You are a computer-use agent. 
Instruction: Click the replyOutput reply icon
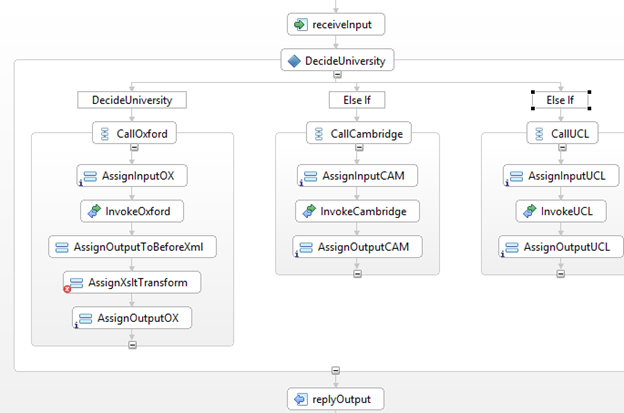[299, 399]
